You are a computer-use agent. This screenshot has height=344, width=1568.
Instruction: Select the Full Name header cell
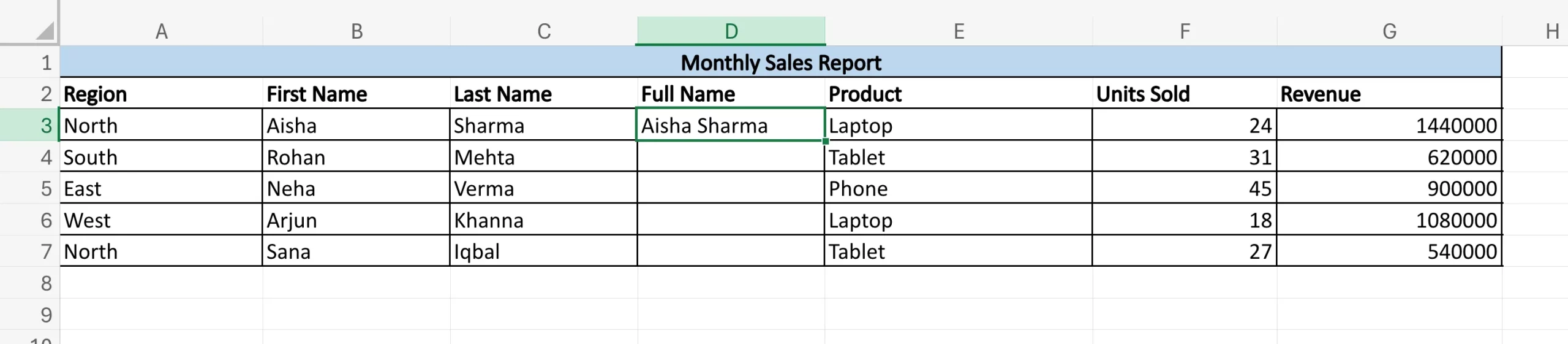[x=731, y=94]
